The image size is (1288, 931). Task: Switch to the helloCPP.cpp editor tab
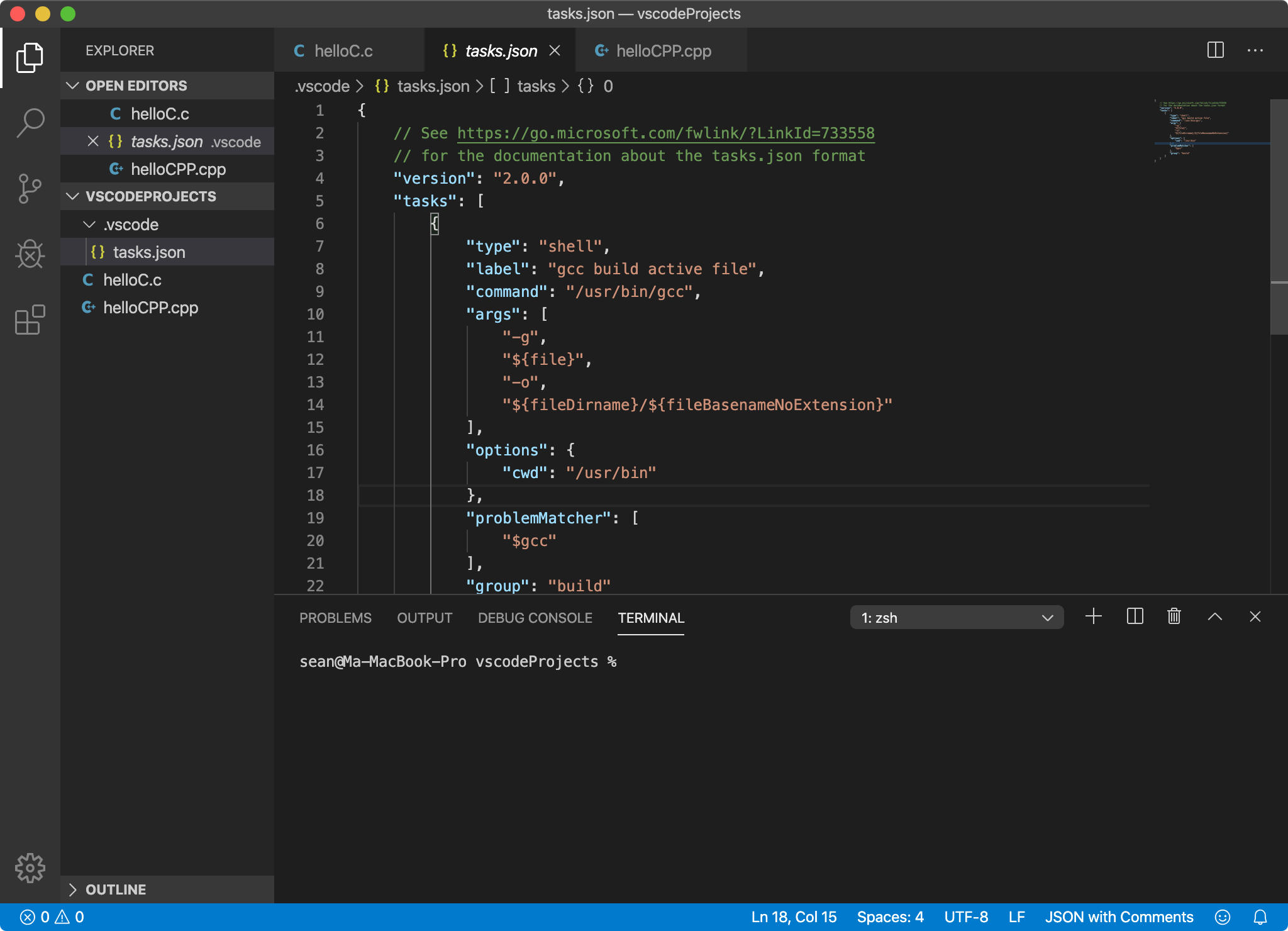coord(662,51)
